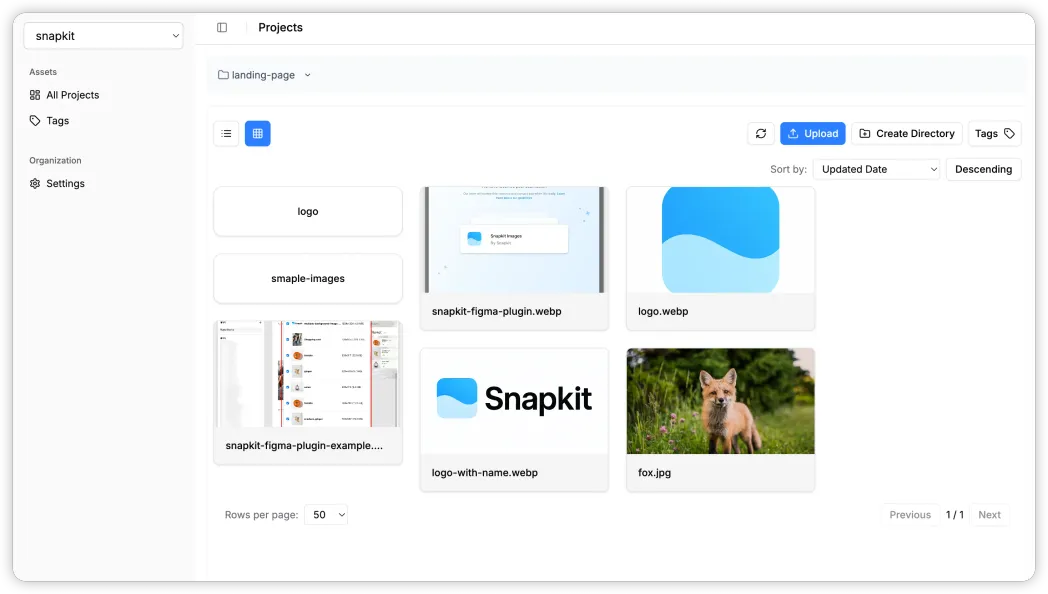1048x594 pixels.
Task: Open the logo directory card
Action: (x=308, y=211)
